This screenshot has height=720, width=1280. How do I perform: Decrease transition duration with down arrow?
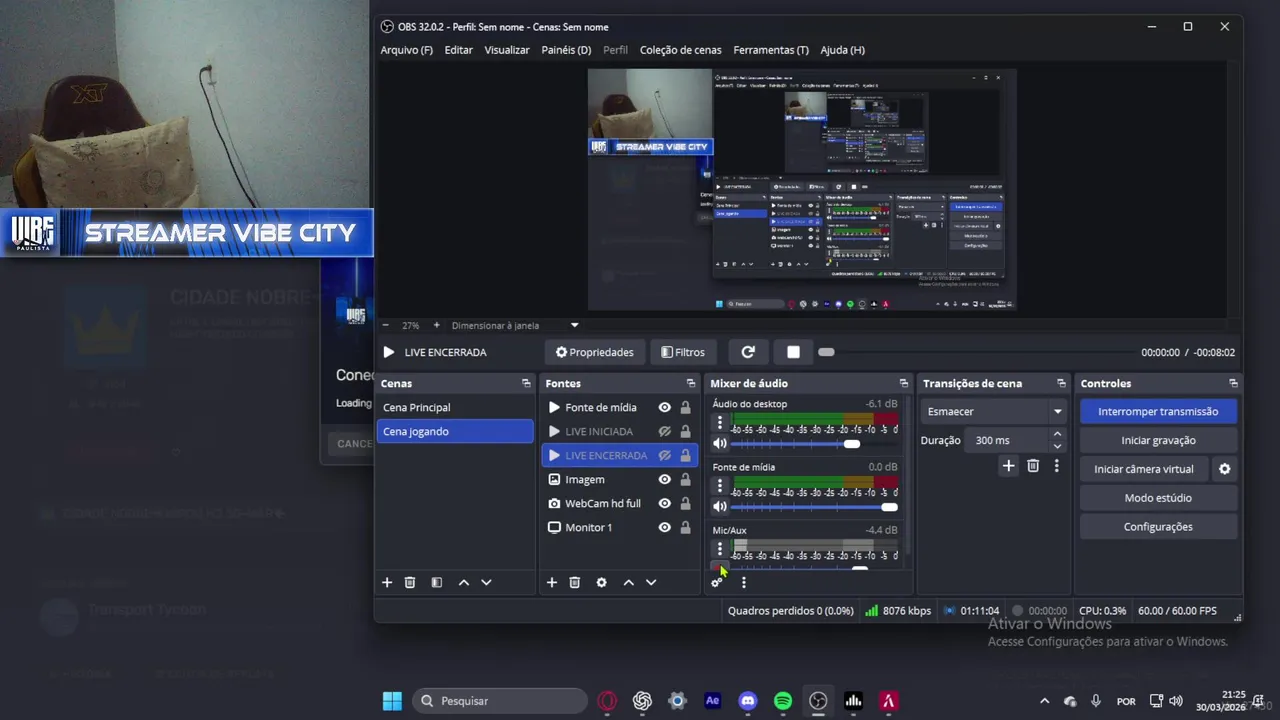[x=1057, y=446]
